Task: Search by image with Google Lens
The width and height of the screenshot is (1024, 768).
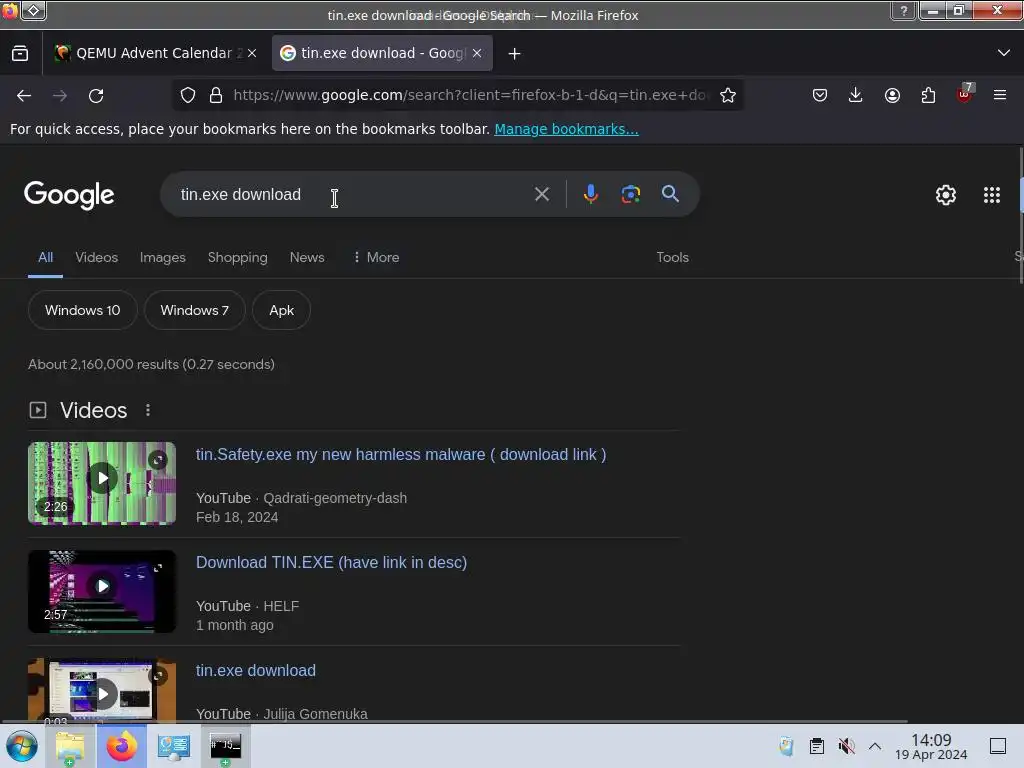Action: tap(630, 194)
